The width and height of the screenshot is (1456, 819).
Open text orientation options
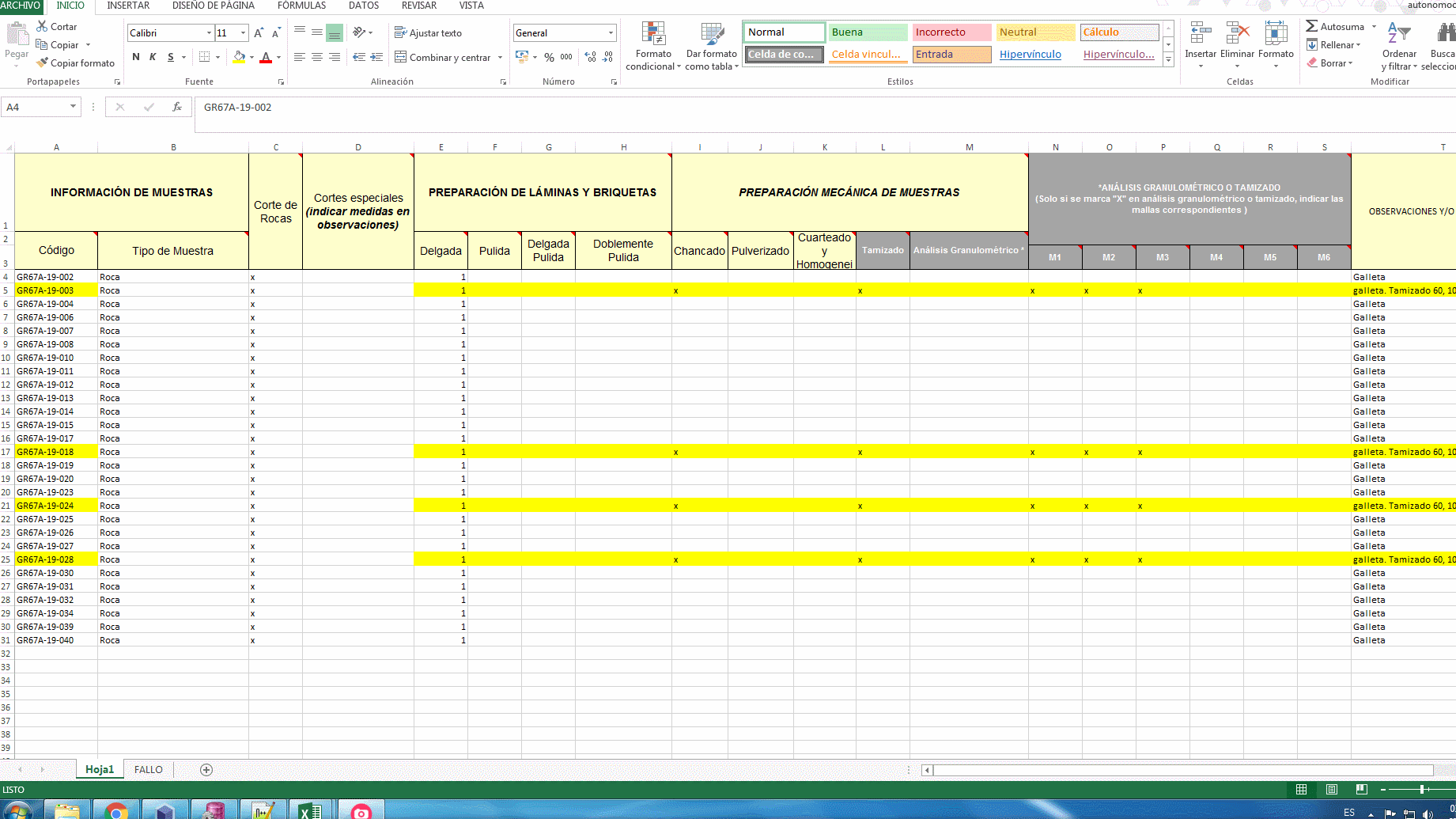360,32
